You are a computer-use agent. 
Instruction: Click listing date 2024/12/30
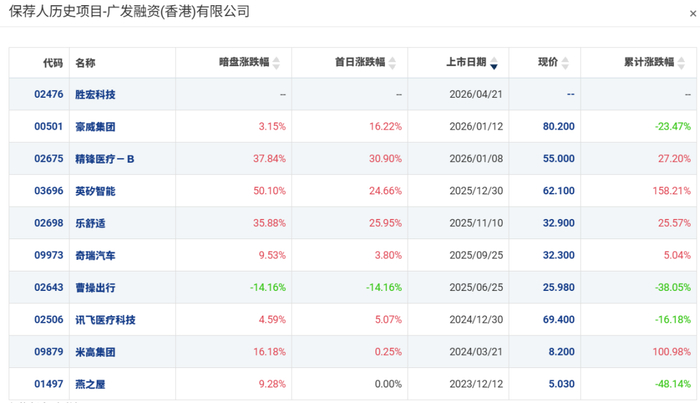click(476, 319)
